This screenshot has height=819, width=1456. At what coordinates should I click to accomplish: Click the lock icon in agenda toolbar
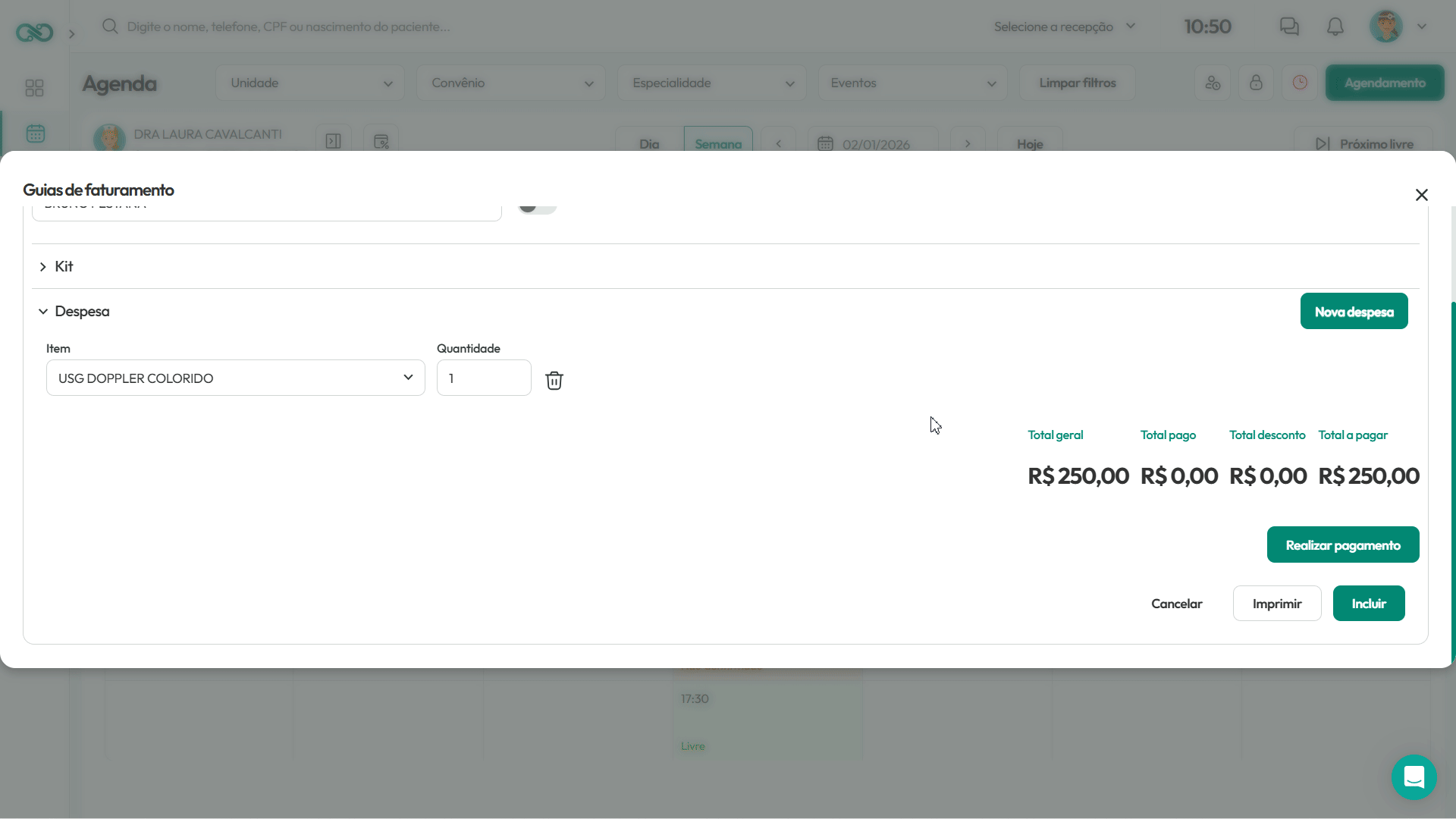[x=1257, y=83]
